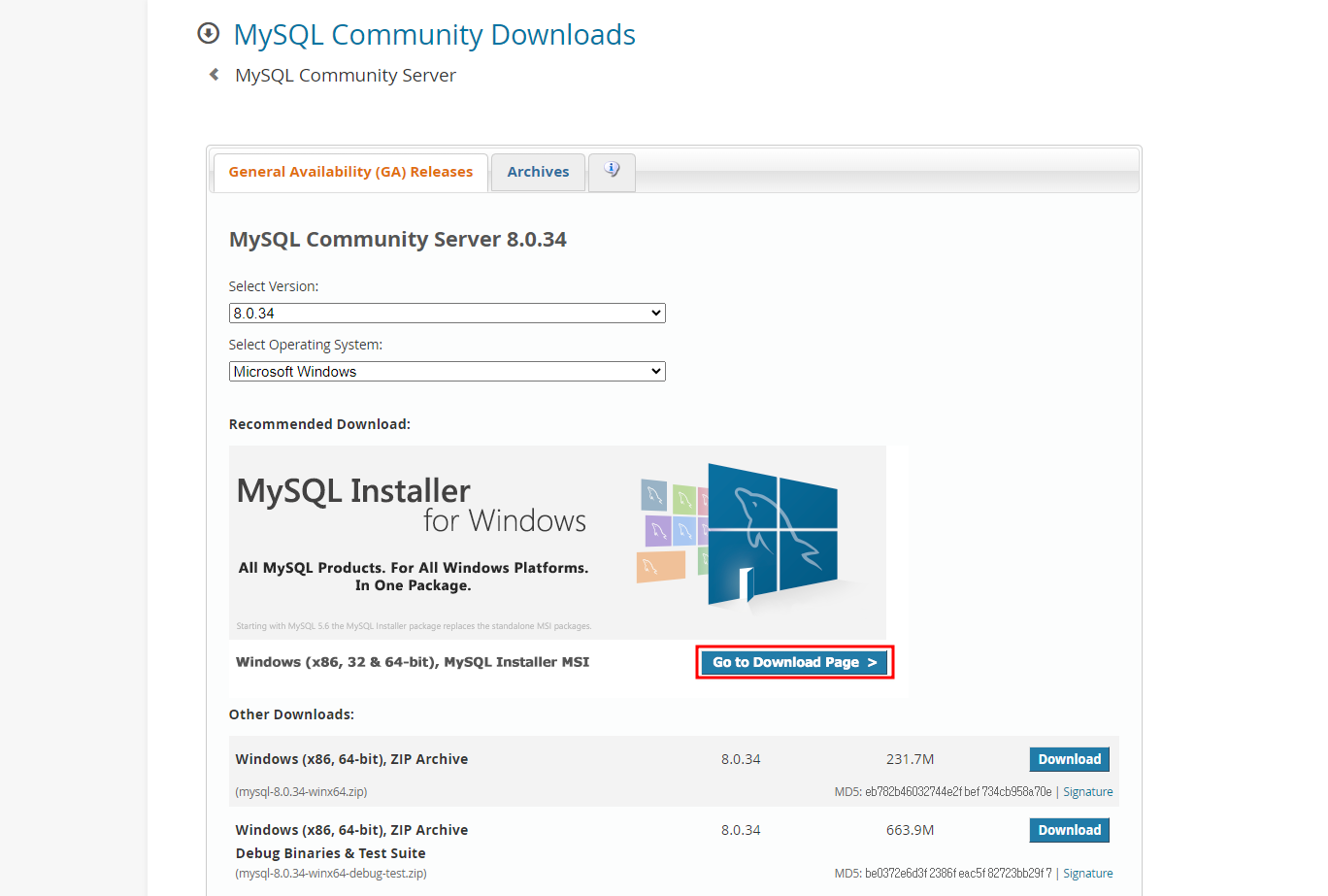Image resolution: width=1328 pixels, height=896 pixels.
Task: Go back to MySQL Community Server link
Action: click(345, 76)
